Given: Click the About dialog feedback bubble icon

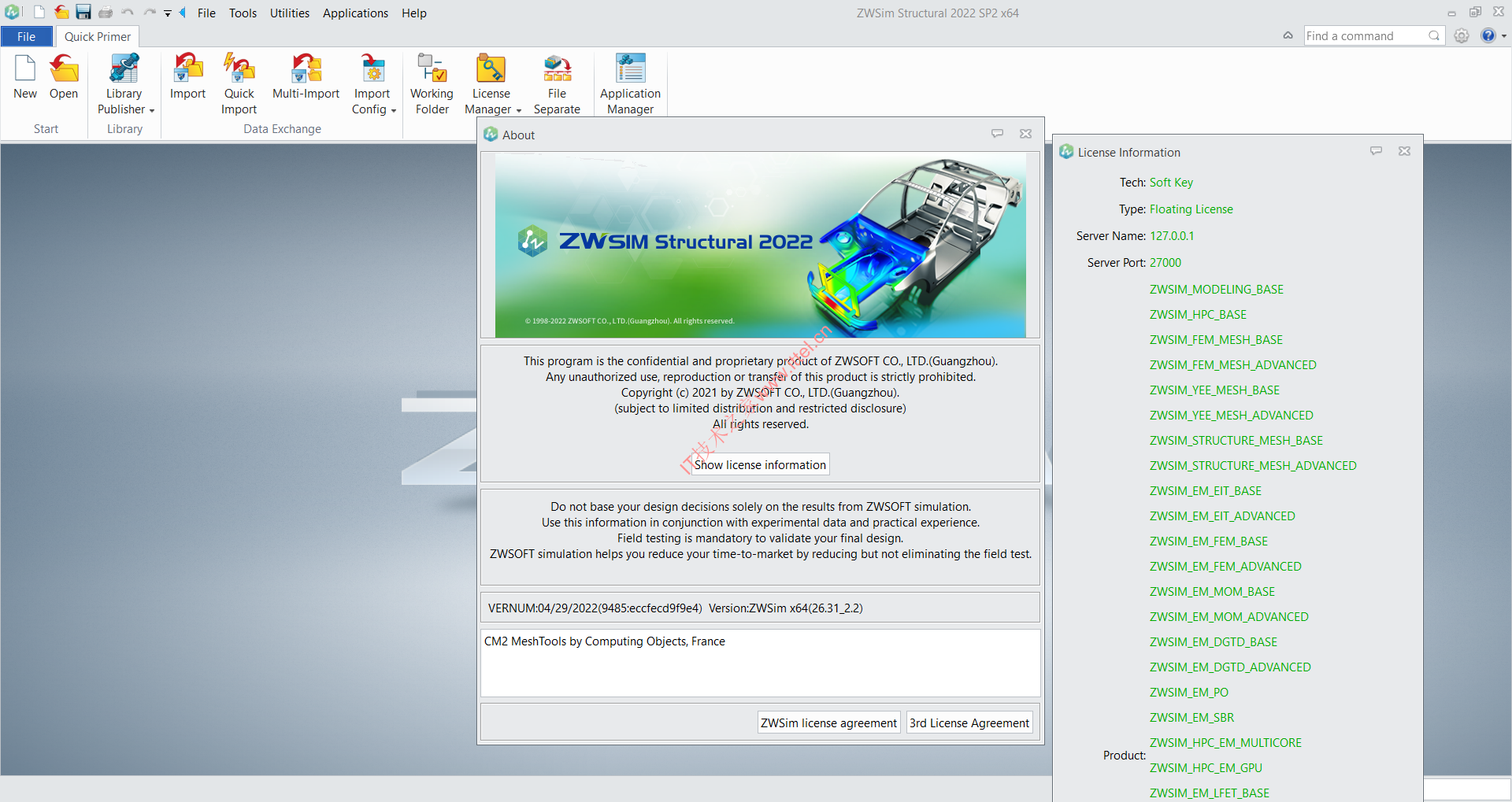Looking at the screenshot, I should tap(997, 134).
